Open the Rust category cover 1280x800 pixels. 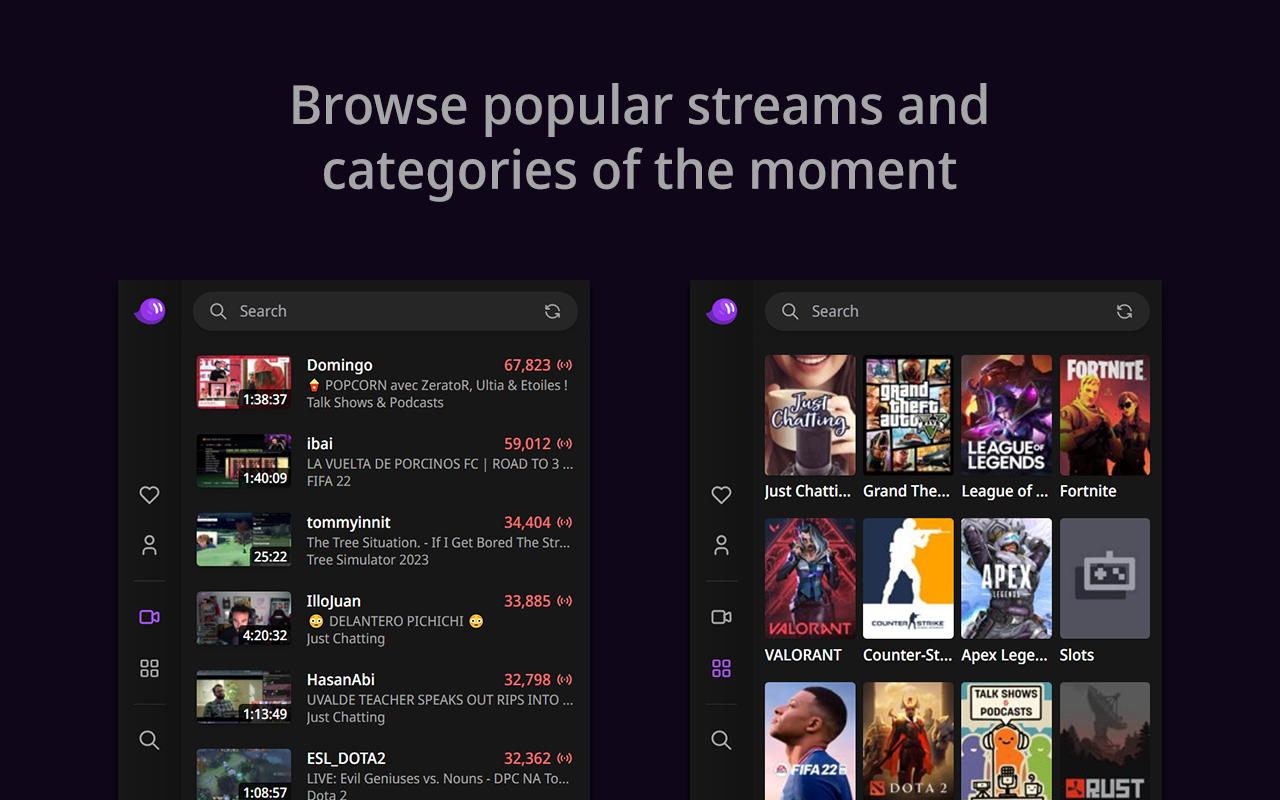tap(1105, 741)
